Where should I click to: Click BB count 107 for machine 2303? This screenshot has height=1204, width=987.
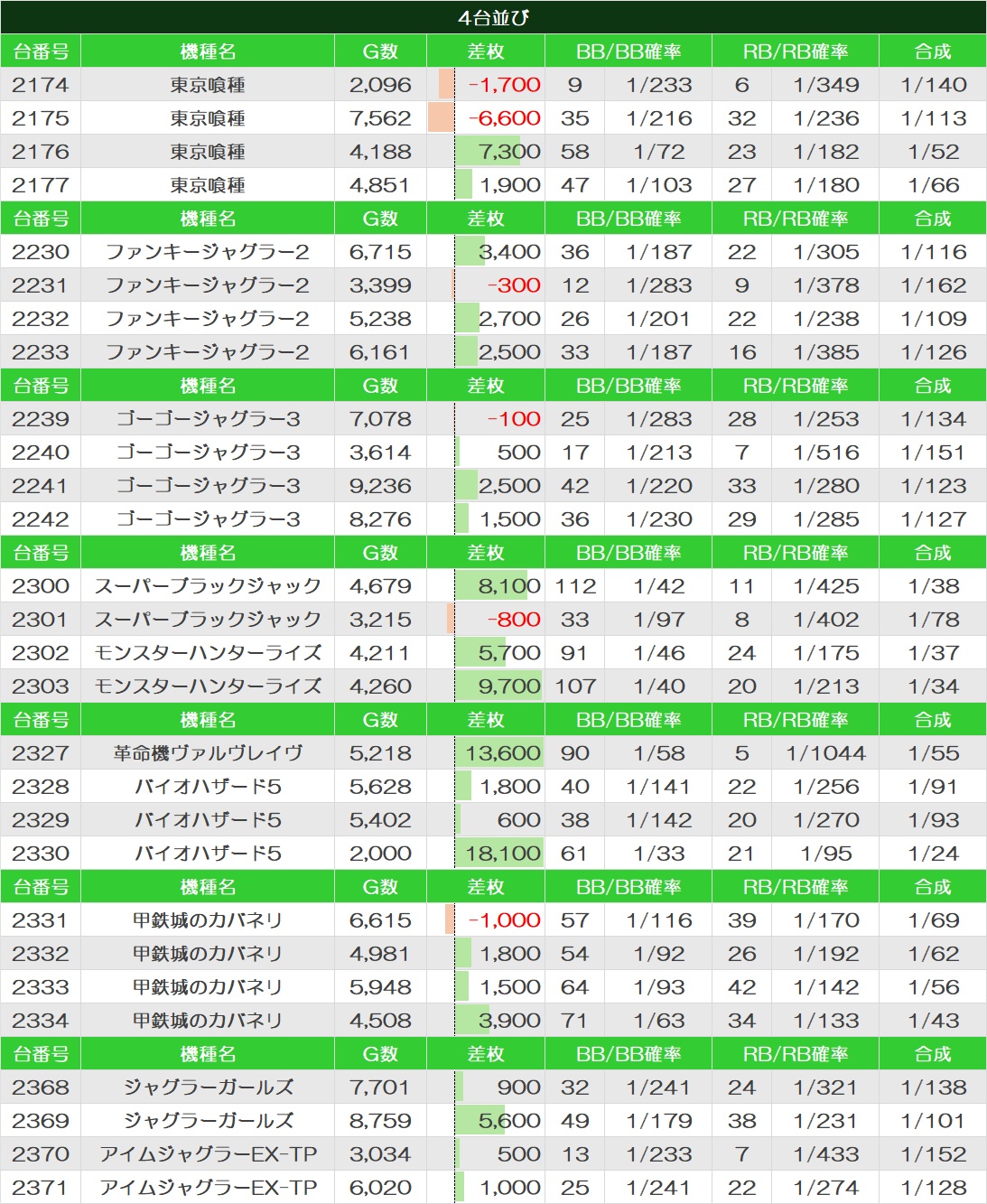[x=575, y=686]
